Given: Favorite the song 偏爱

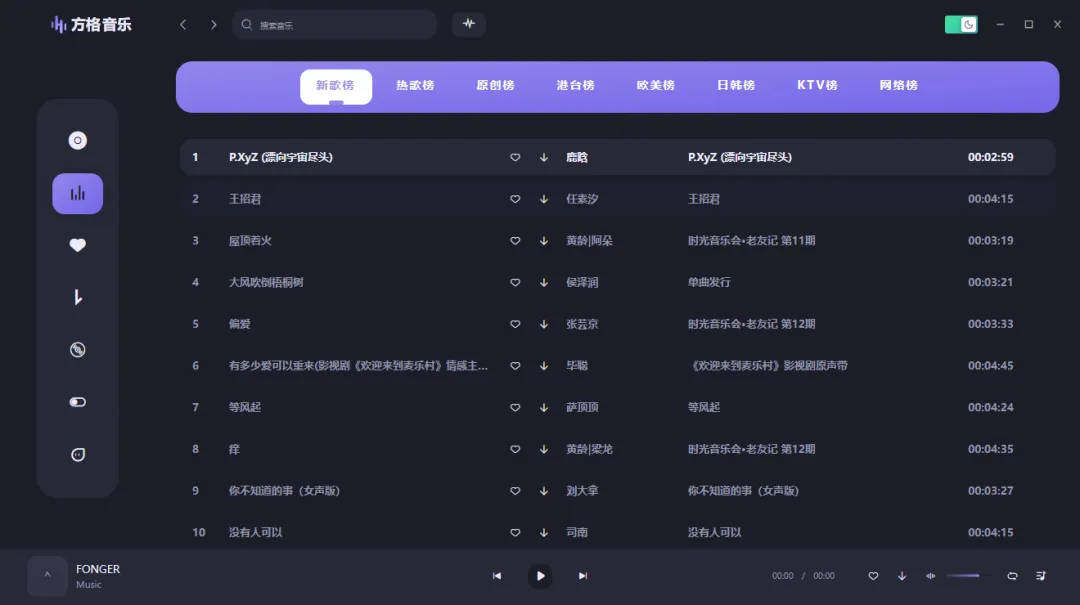Looking at the screenshot, I should pos(515,324).
